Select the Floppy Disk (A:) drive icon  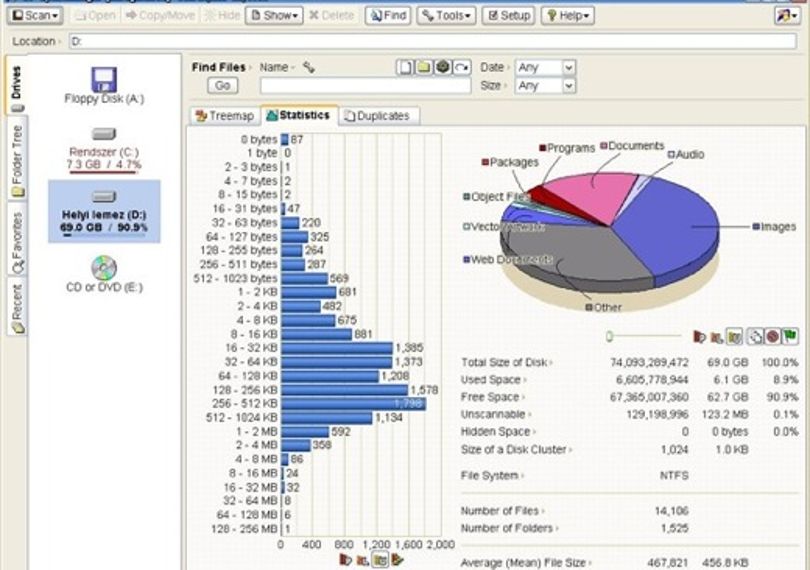point(104,80)
